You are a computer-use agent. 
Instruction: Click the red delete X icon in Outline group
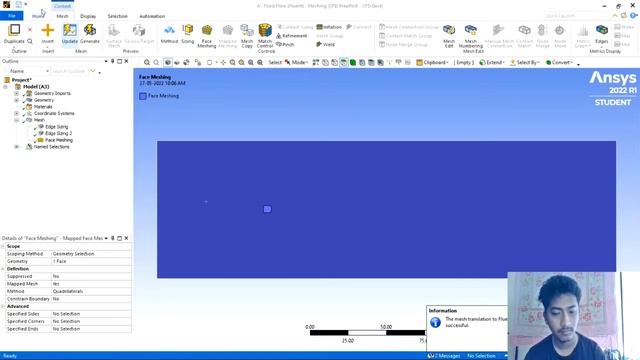(30, 30)
